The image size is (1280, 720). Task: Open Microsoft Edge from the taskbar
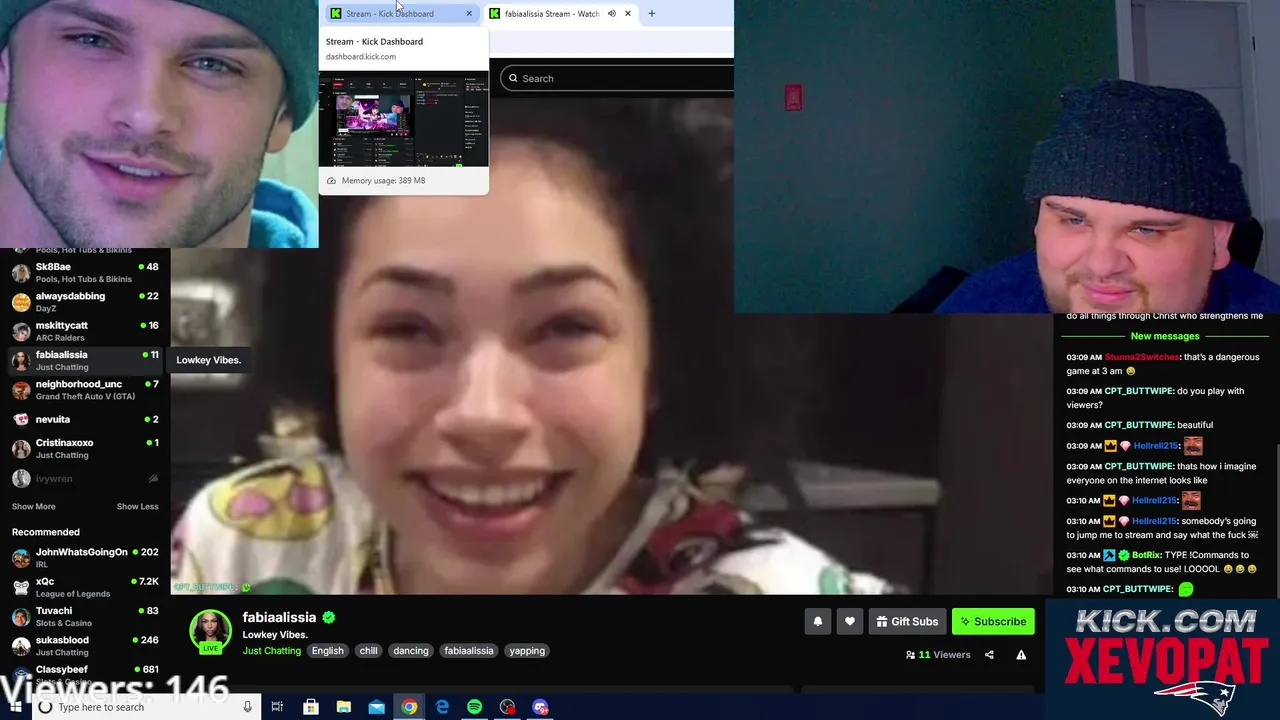coord(442,707)
